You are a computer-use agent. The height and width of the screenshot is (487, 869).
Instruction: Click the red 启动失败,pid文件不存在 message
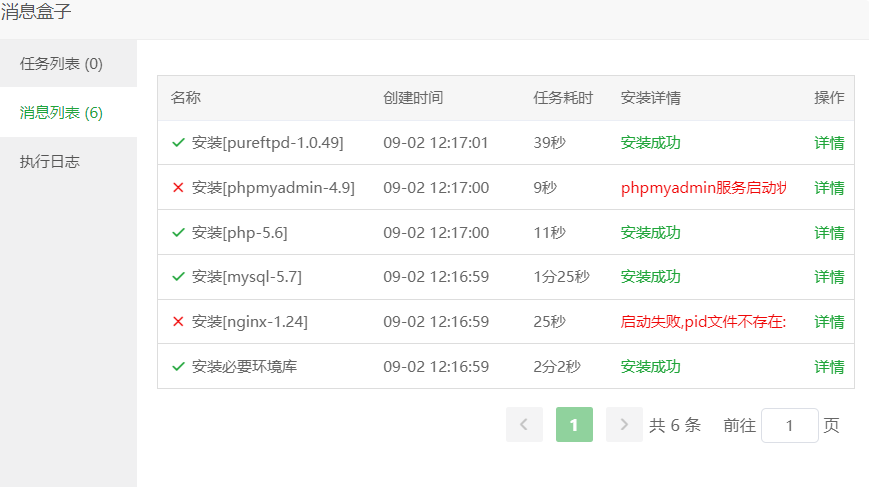tap(703, 321)
